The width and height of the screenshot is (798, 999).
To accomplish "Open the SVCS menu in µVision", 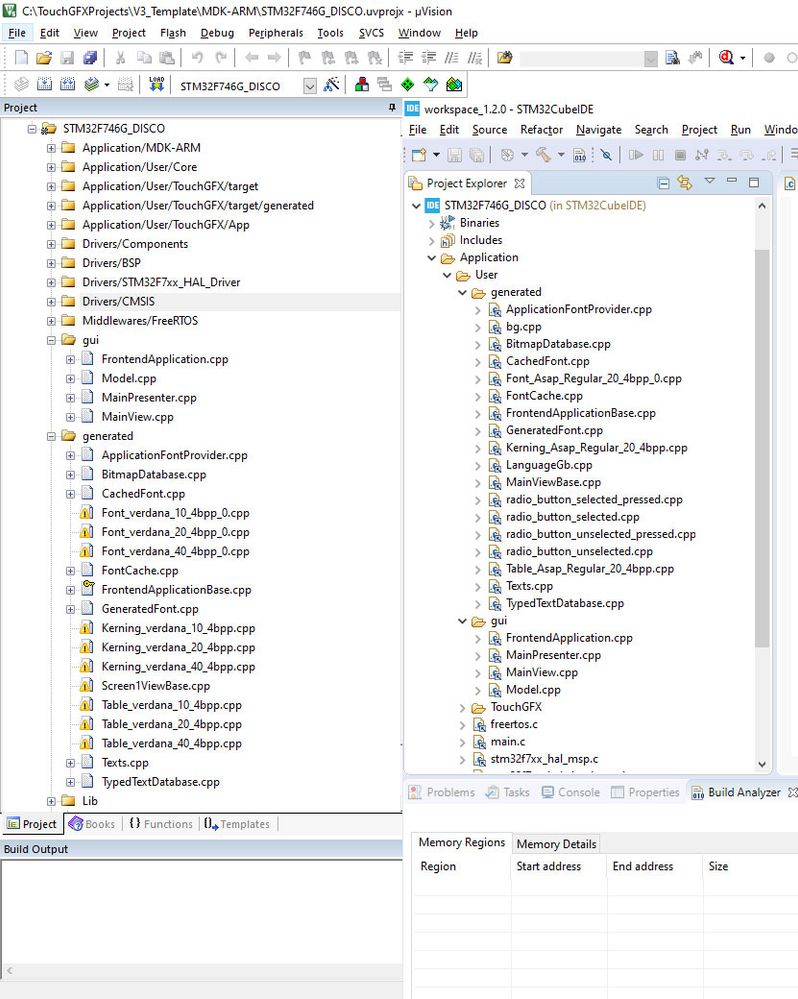I will click(x=371, y=33).
